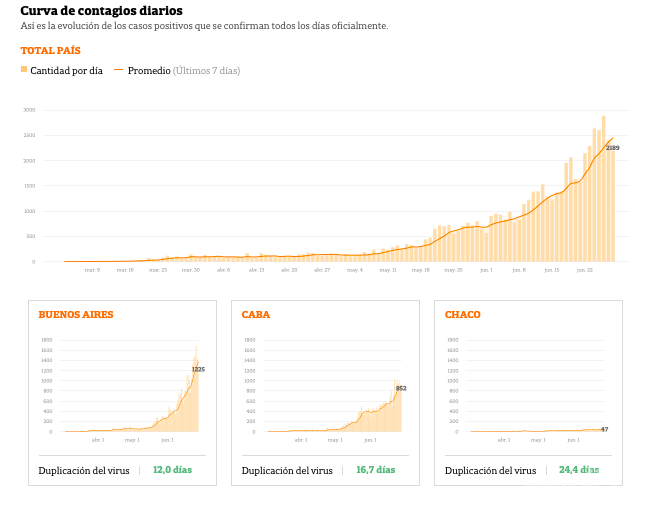
Task: Toggle the 'Cantidad por día' legend label
Action: pos(66,71)
